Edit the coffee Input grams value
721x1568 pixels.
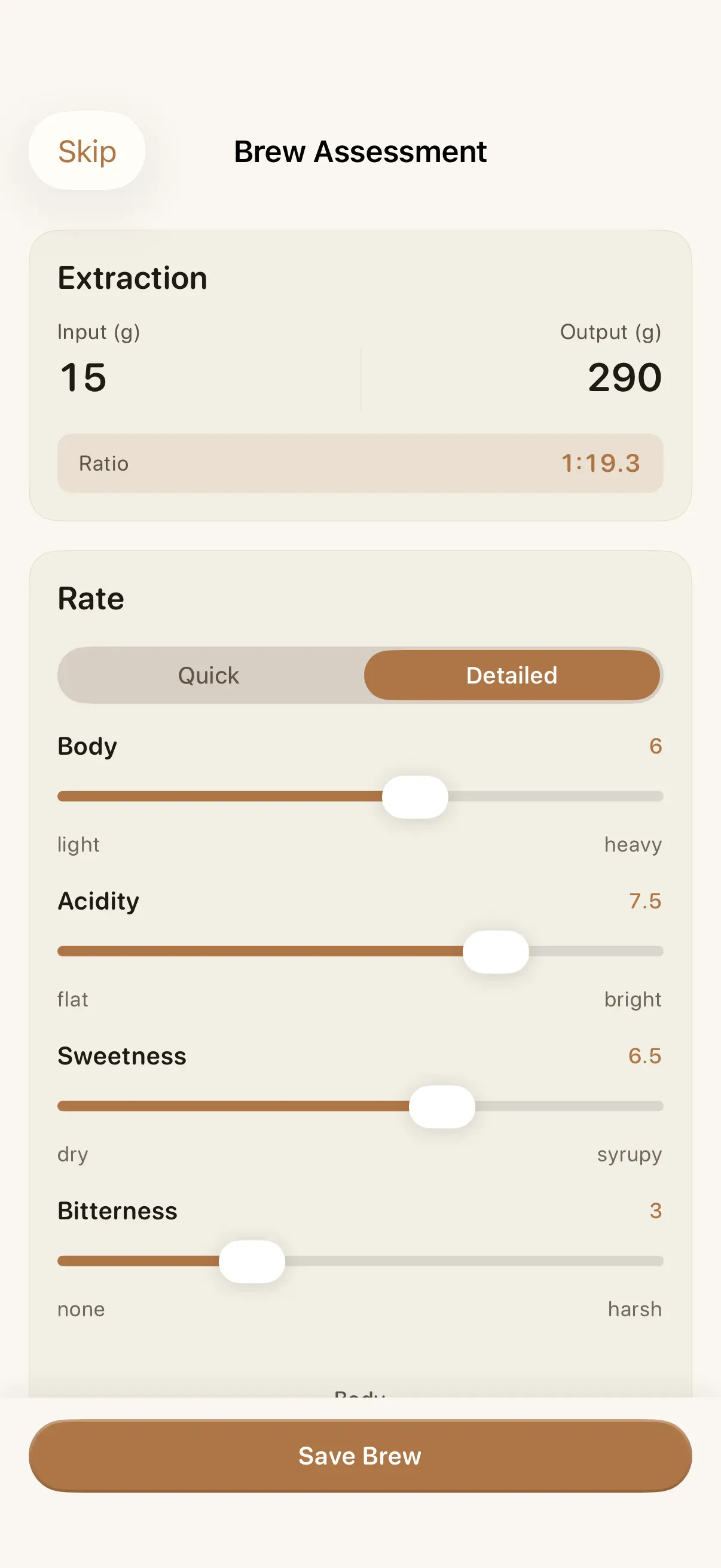tap(83, 377)
